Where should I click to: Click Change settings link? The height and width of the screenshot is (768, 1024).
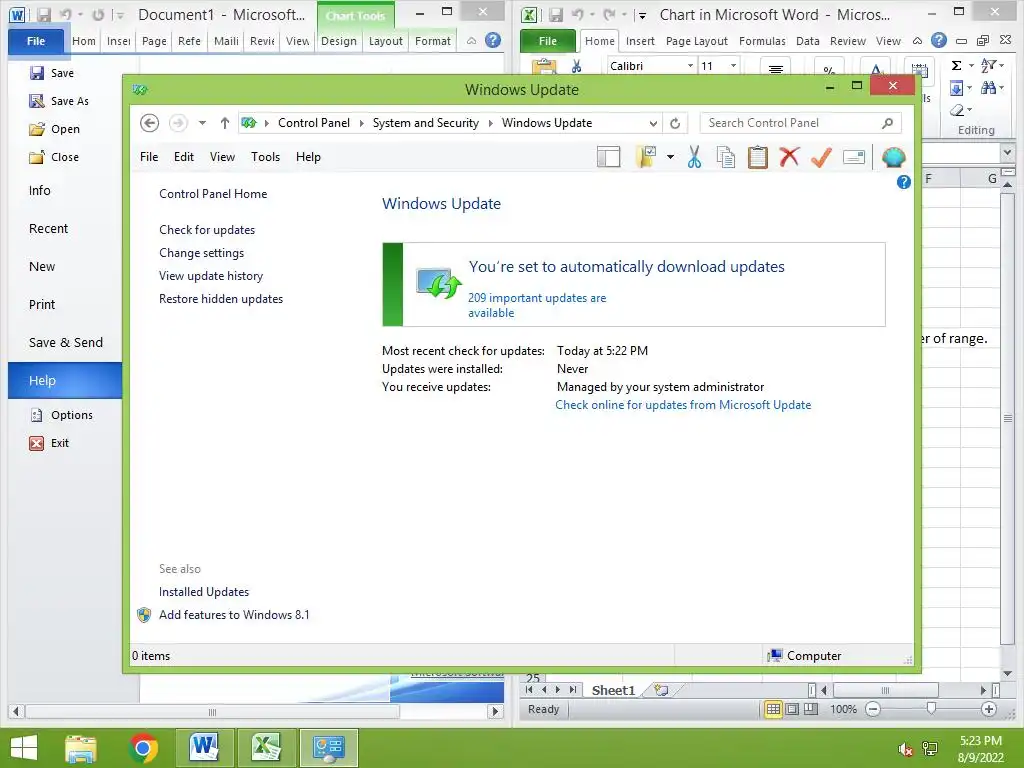coord(201,253)
